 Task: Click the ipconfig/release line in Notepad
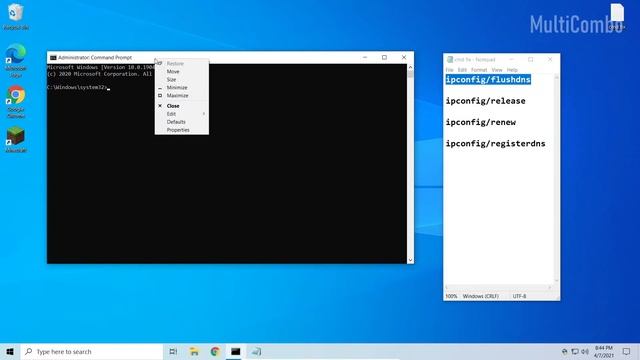pyautogui.click(x=485, y=101)
